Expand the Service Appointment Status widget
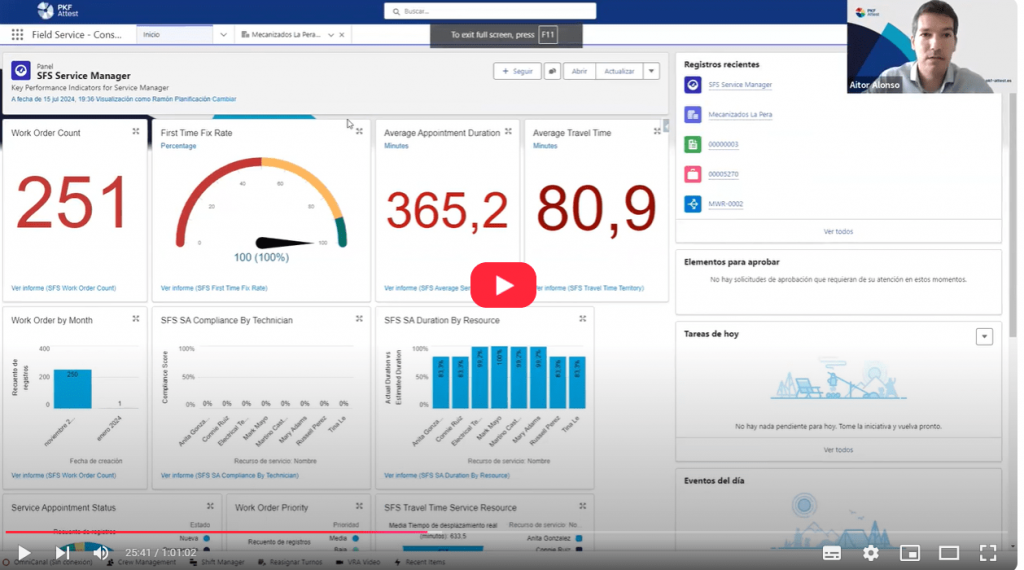Viewport: 1024px width, 570px height. pos(210,506)
